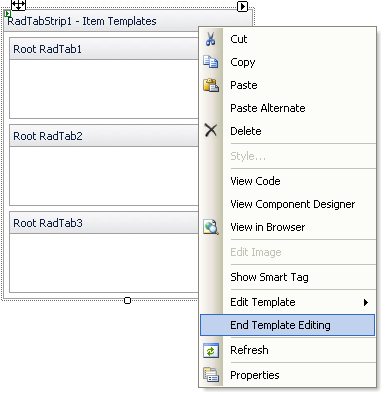Click the disabled Style... menu entry
Image resolution: width=386 pixels, height=394 pixels.
287,156
